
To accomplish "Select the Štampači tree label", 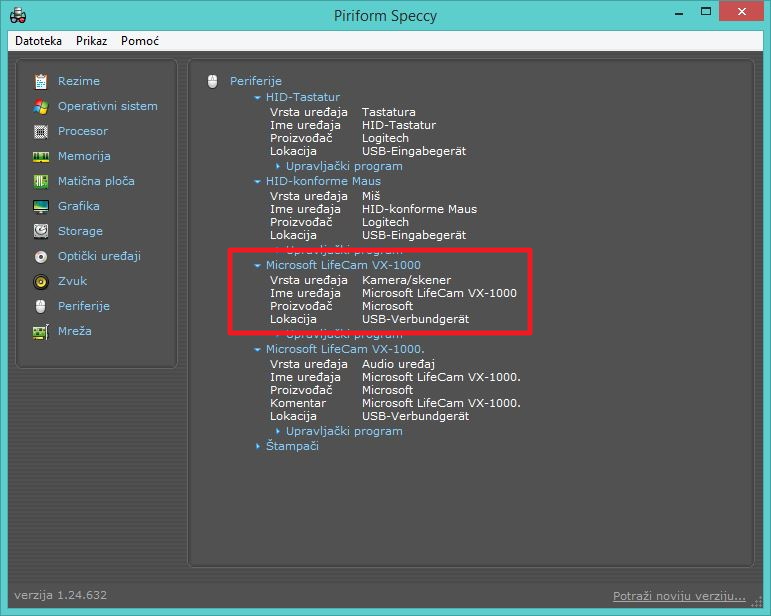I will point(292,446).
